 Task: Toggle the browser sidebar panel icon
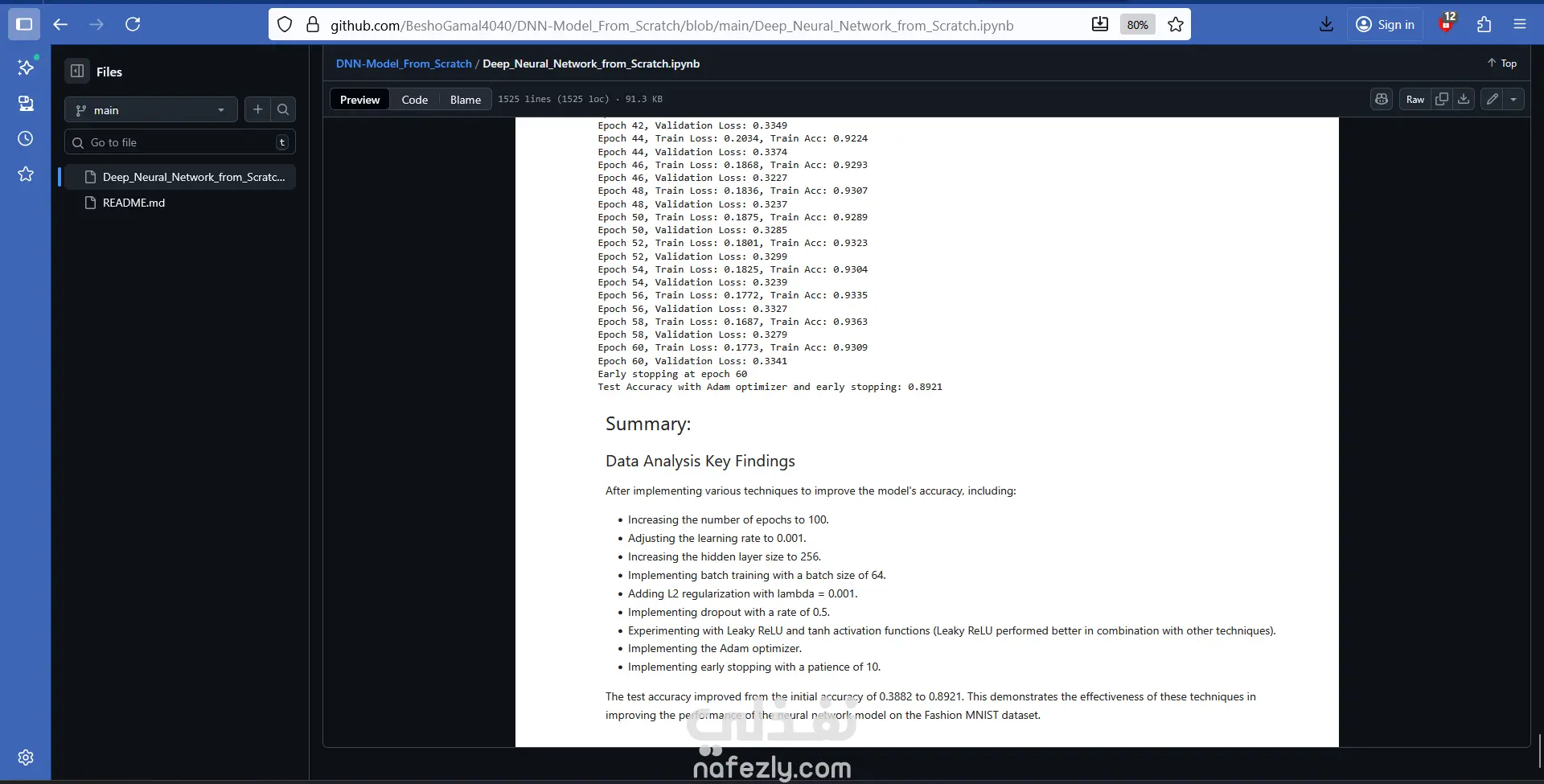tap(24, 24)
